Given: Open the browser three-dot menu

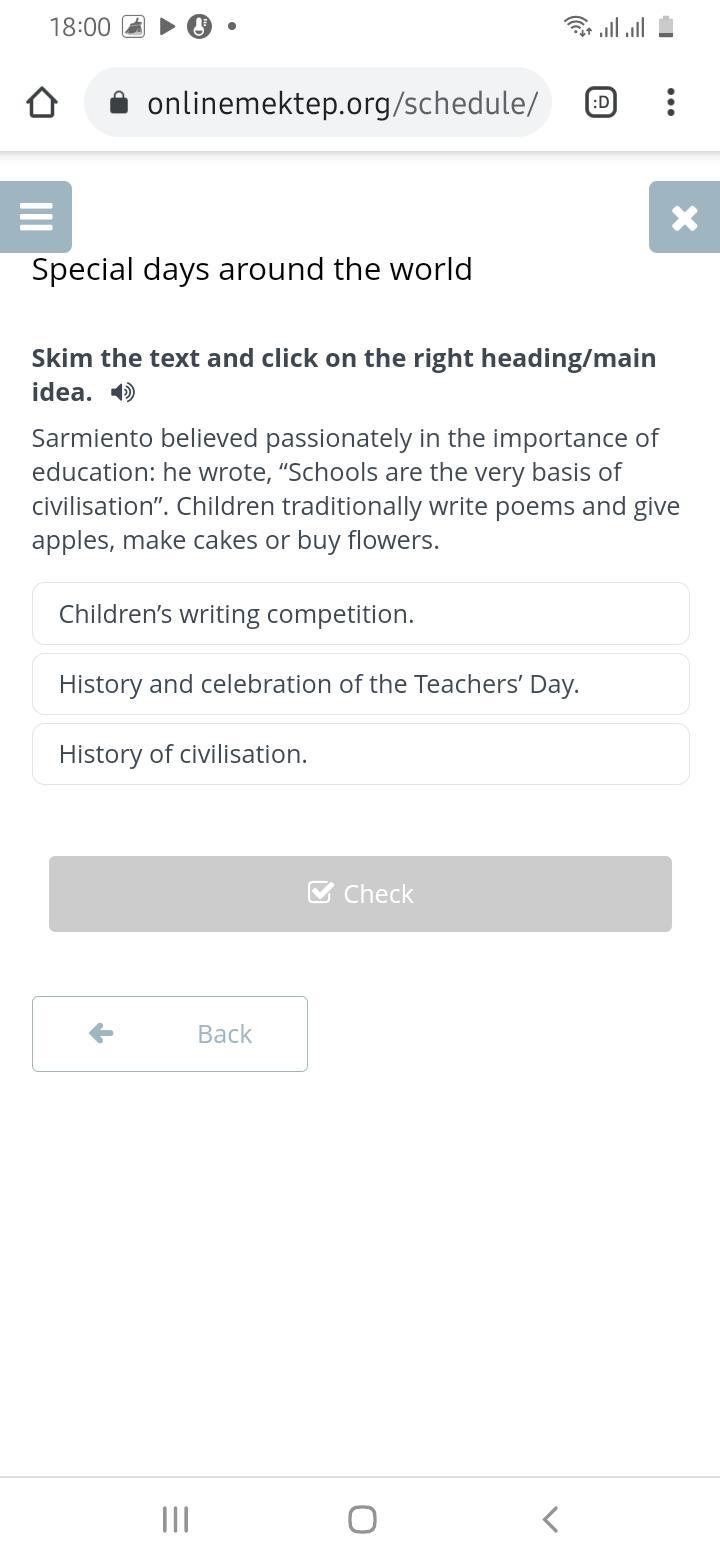Looking at the screenshot, I should (671, 102).
